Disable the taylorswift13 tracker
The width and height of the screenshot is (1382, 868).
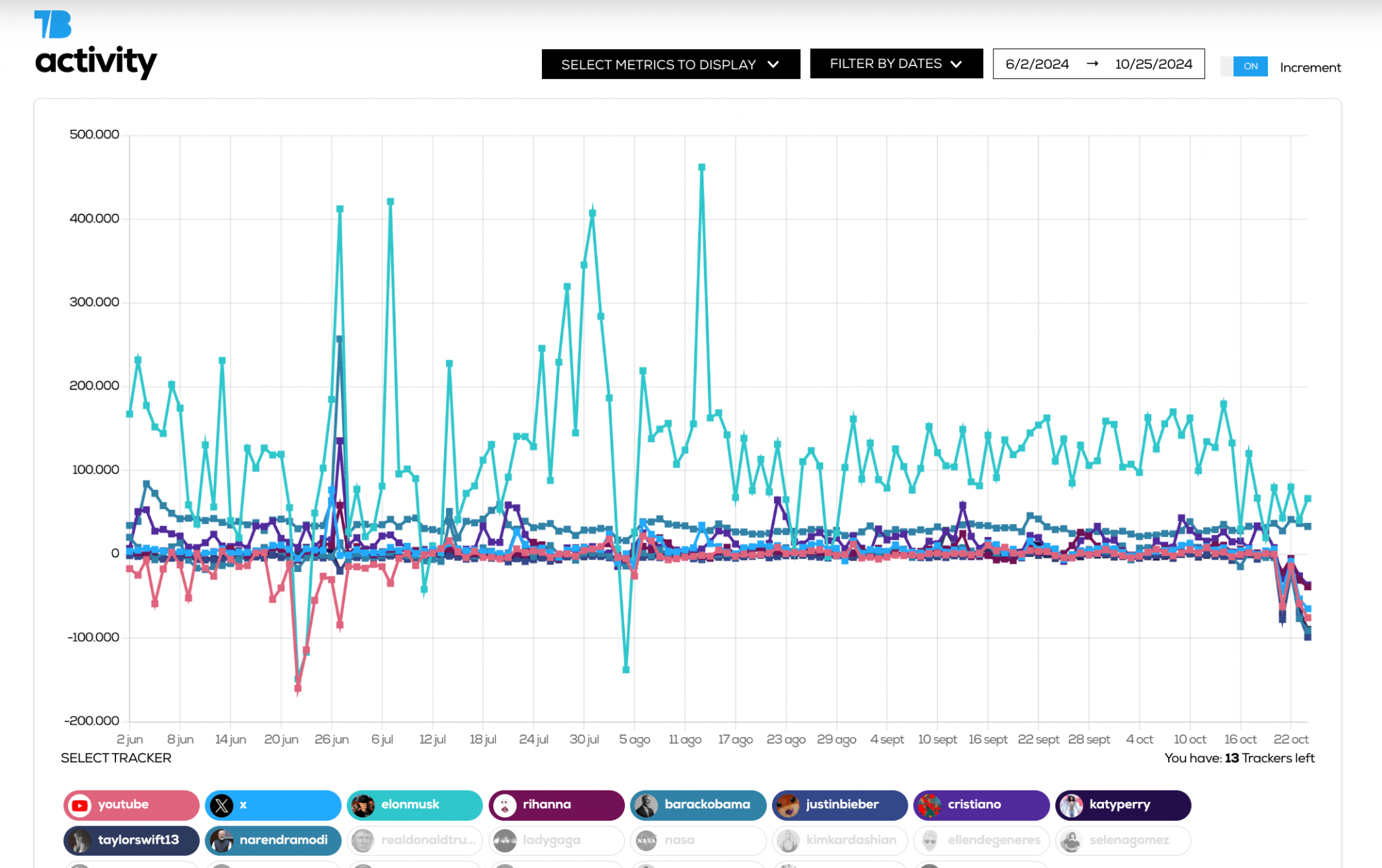(x=132, y=840)
